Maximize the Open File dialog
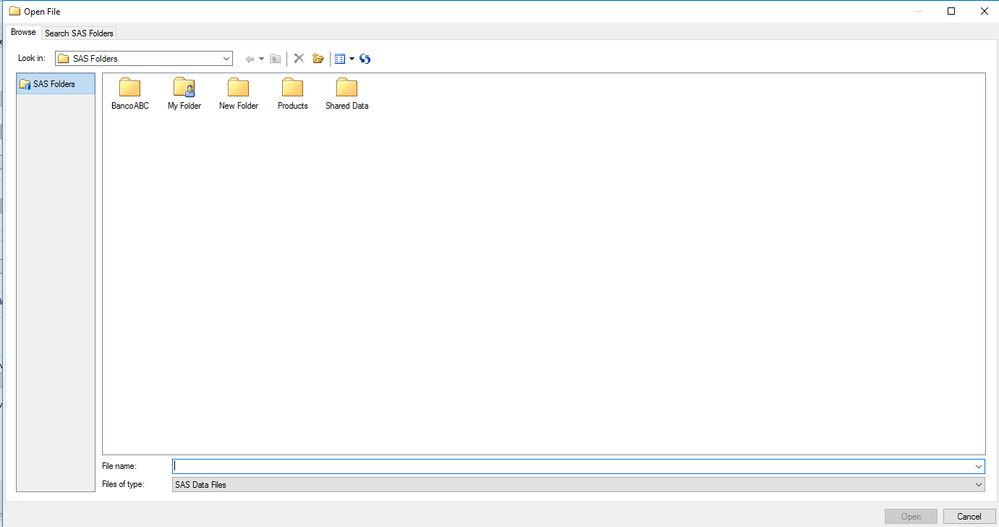The width and height of the screenshot is (999, 527). click(951, 11)
